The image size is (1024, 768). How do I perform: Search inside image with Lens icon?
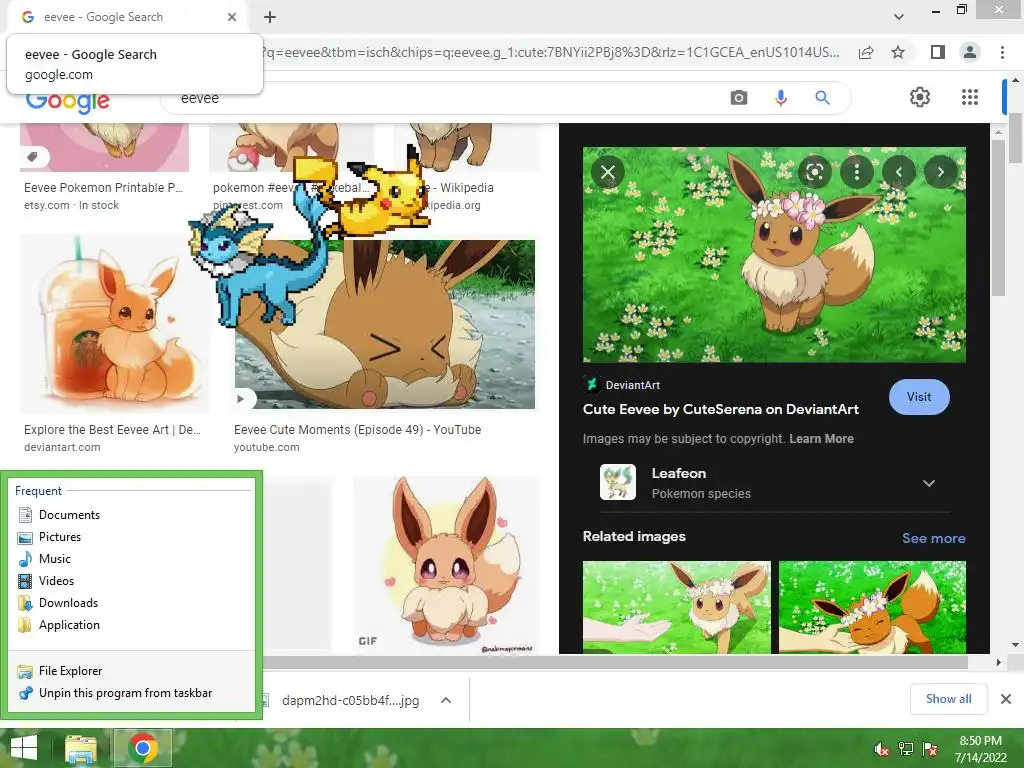click(814, 172)
